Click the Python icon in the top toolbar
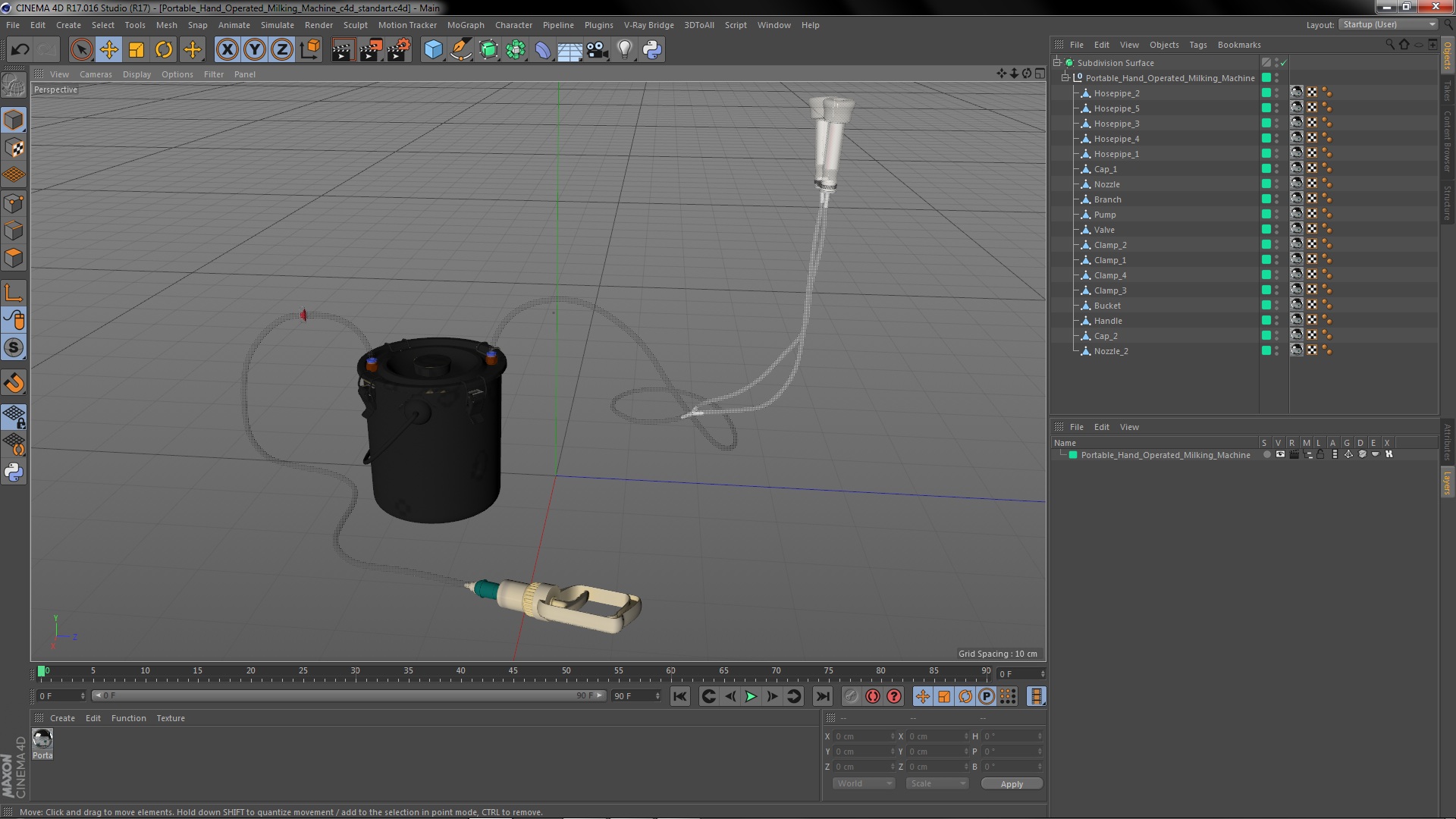 pos(652,50)
